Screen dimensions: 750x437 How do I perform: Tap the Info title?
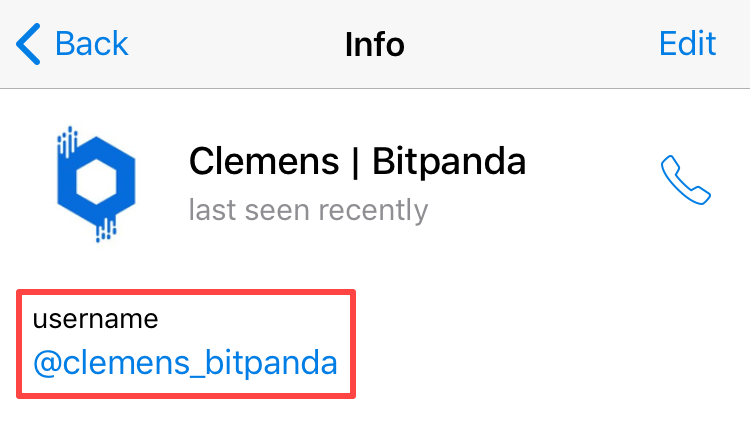[375, 44]
